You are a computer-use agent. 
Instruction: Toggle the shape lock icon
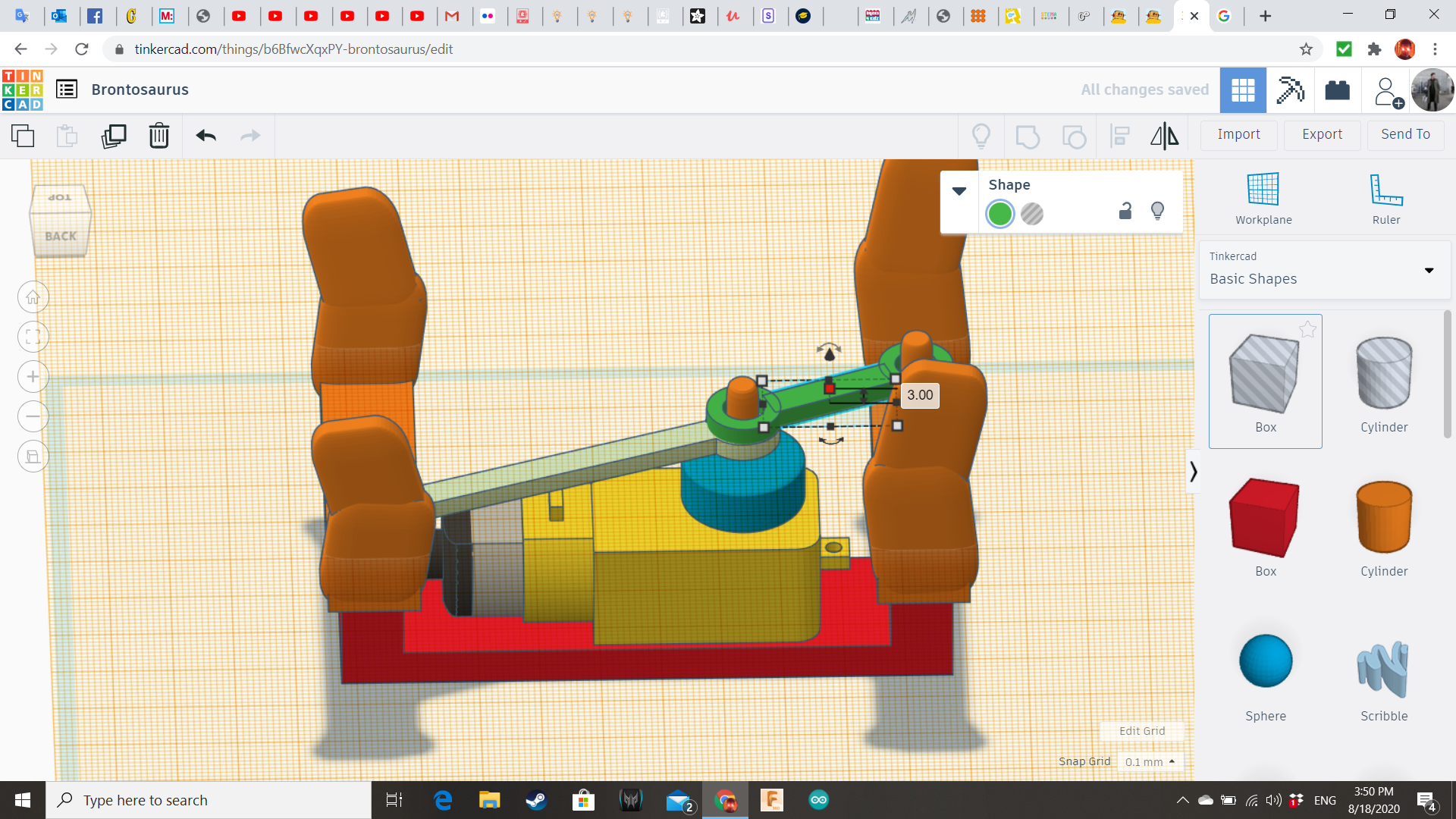click(x=1125, y=212)
